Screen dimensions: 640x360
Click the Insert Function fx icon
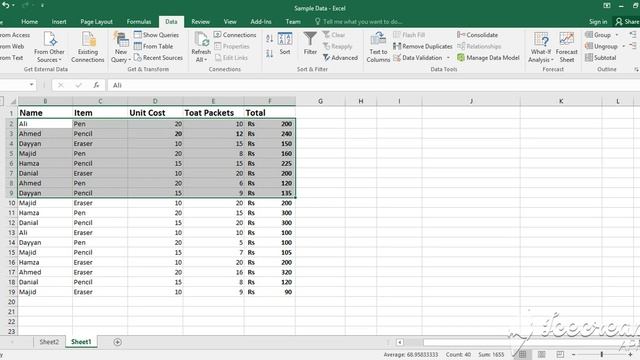(x=96, y=85)
